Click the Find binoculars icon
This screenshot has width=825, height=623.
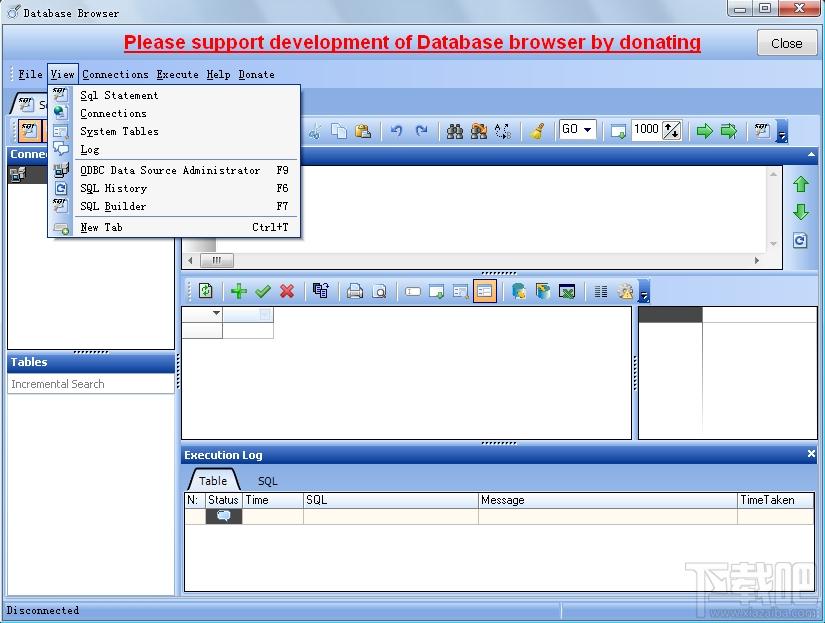point(455,131)
